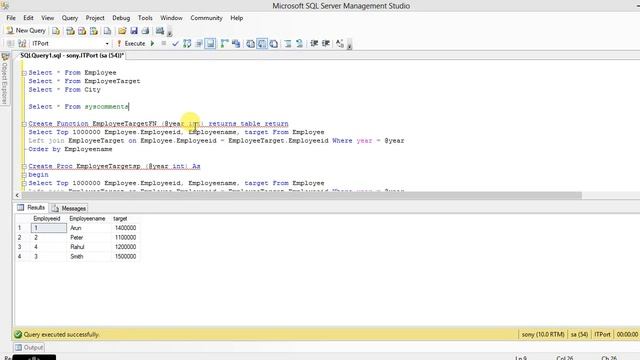
Task: Collapse the Create Function EmployeeTargetFN block
Action: pyautogui.click(x=24, y=124)
